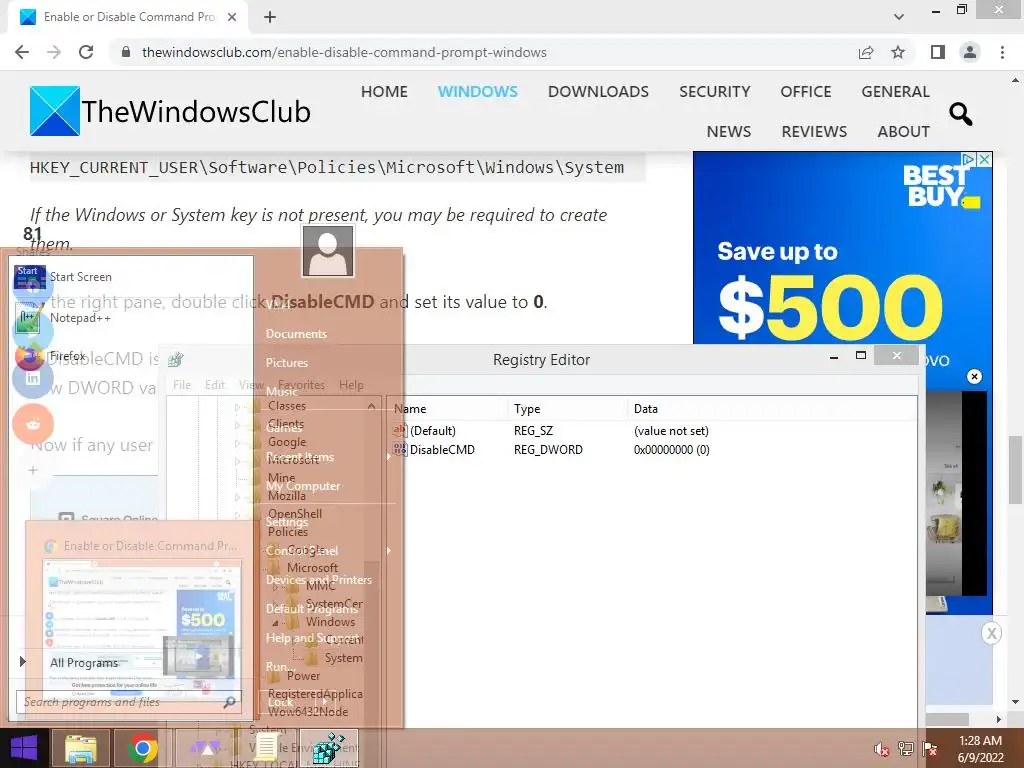This screenshot has width=1024, height=768.
Task: View site info via the lock icon
Action: point(127,52)
